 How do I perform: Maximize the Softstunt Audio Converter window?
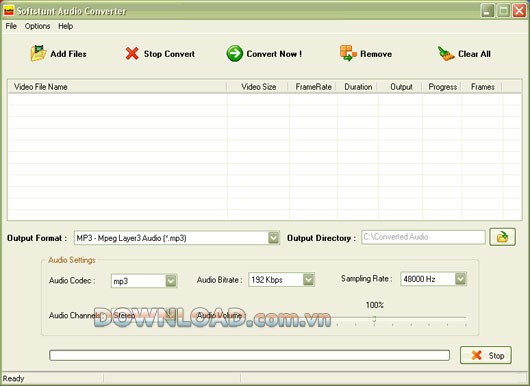pyautogui.click(x=503, y=11)
